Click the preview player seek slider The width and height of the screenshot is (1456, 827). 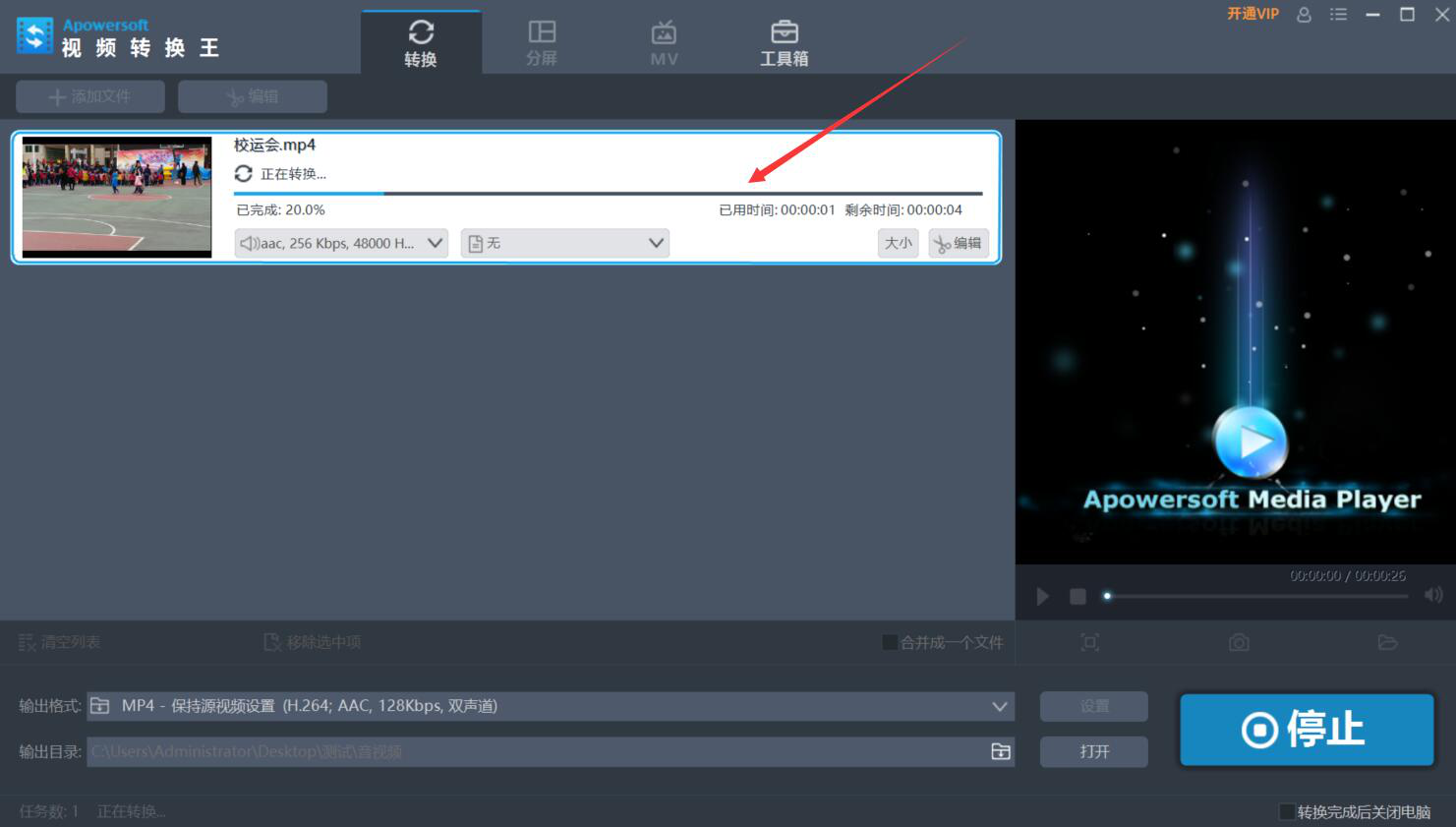(x=1257, y=596)
